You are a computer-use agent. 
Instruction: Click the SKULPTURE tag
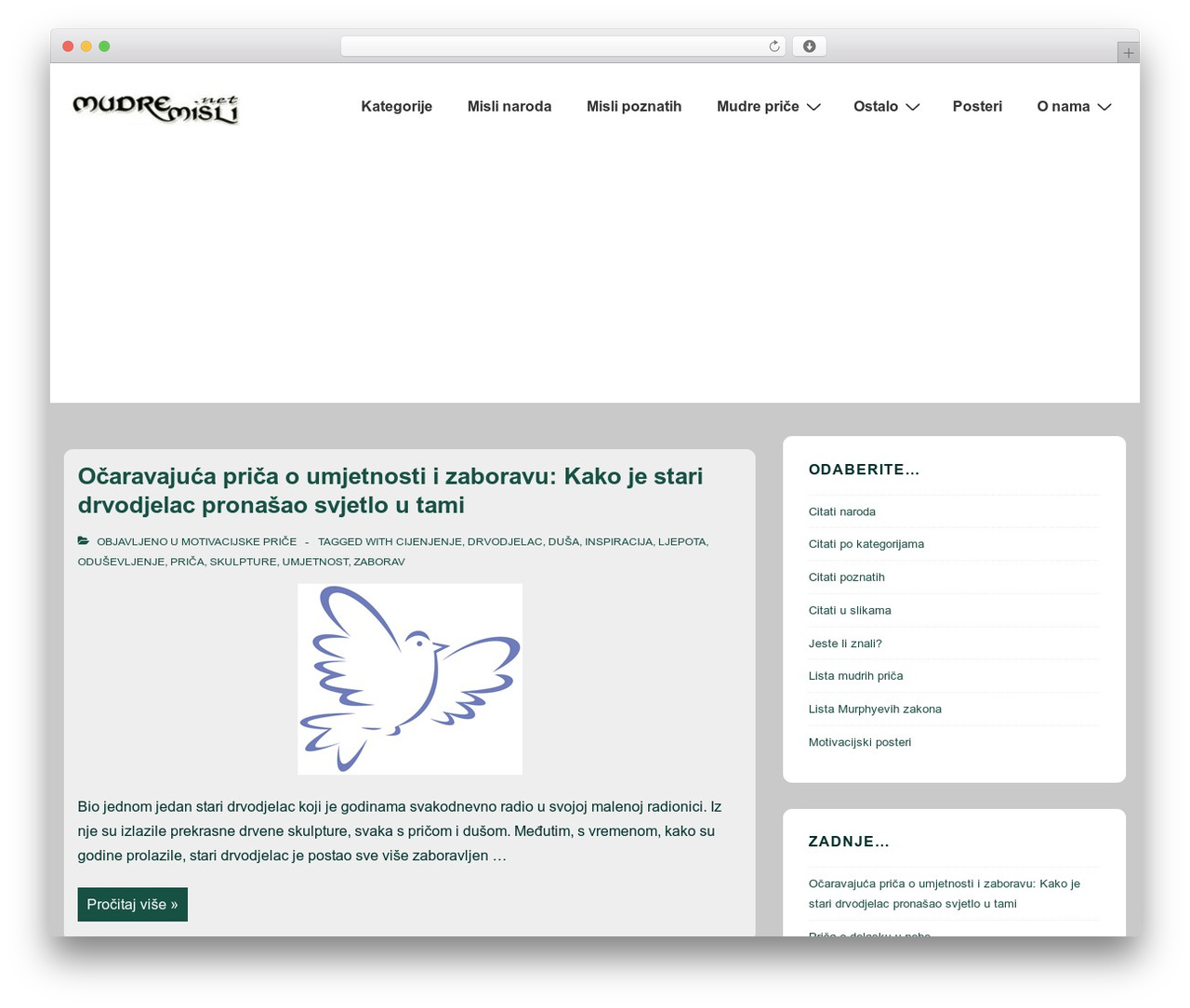coord(243,562)
